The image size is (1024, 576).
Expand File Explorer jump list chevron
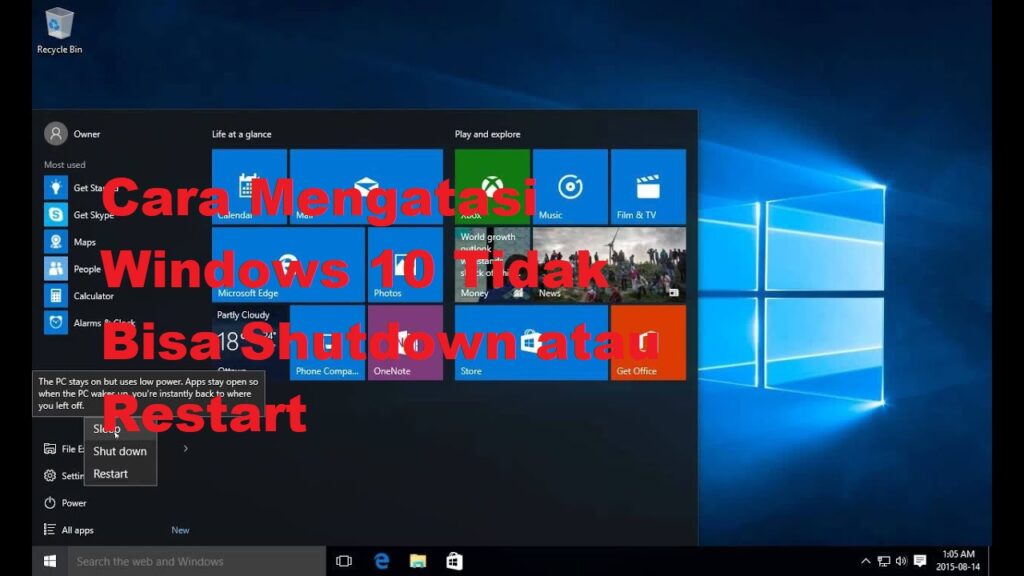tap(185, 449)
